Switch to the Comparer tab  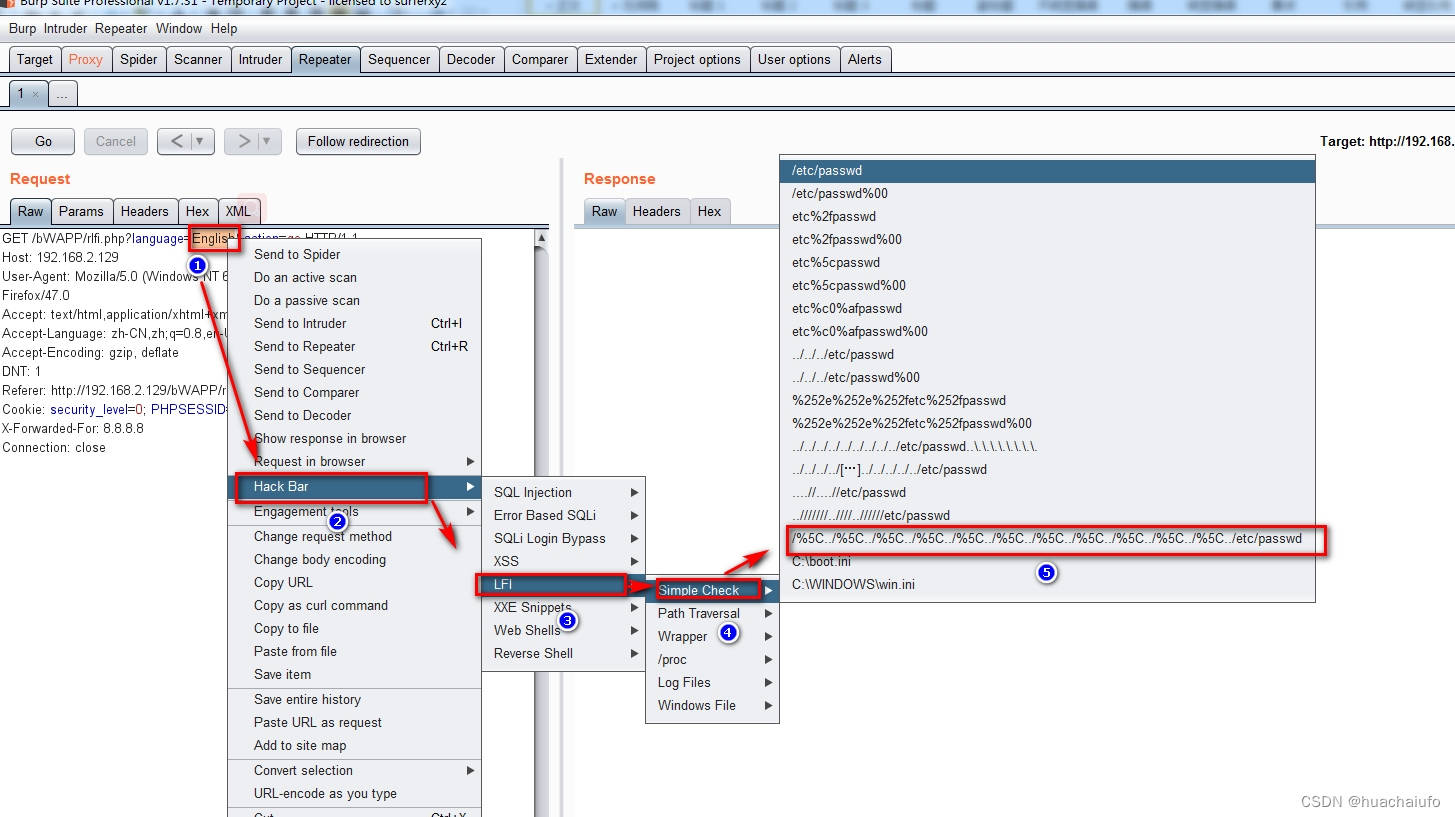540,59
